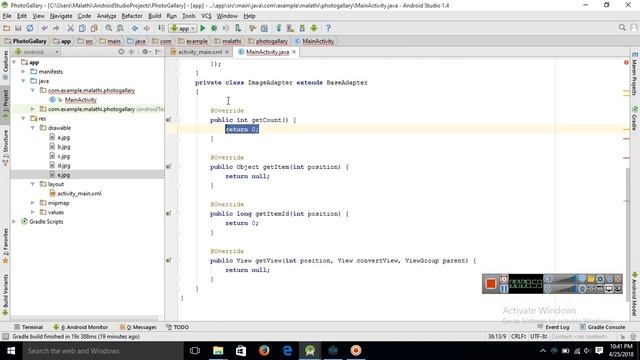Click the Copy toolbar icon
The width and height of the screenshot is (640, 360).
tap(82, 28)
